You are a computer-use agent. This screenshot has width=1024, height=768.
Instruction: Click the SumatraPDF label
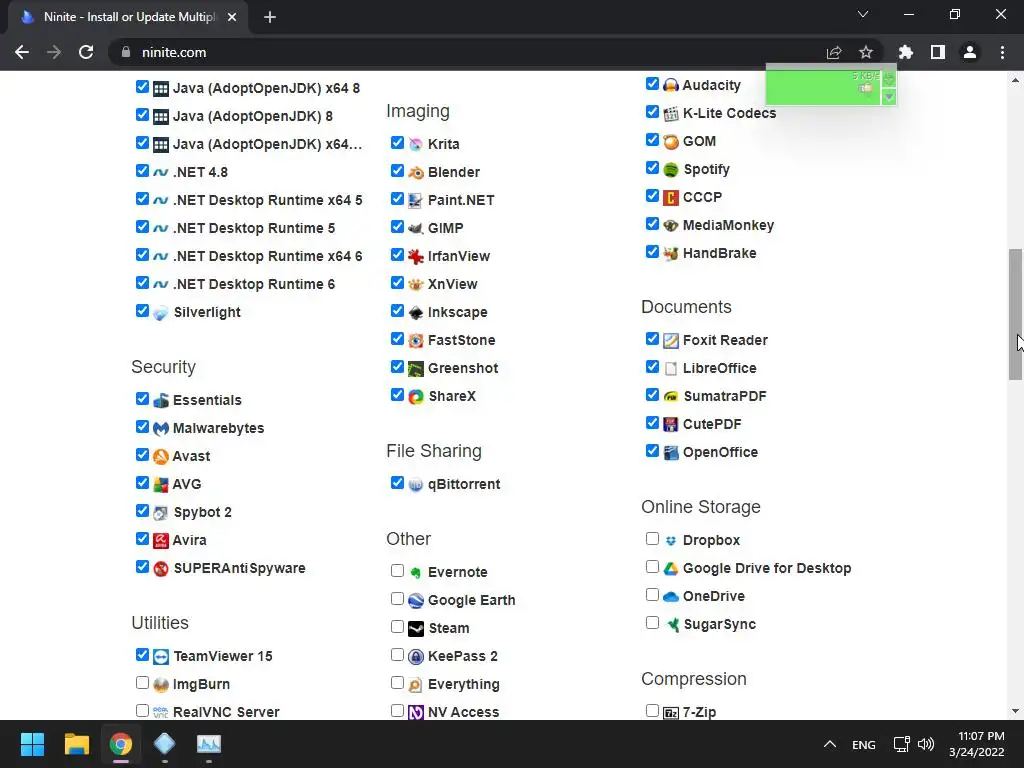[724, 396]
